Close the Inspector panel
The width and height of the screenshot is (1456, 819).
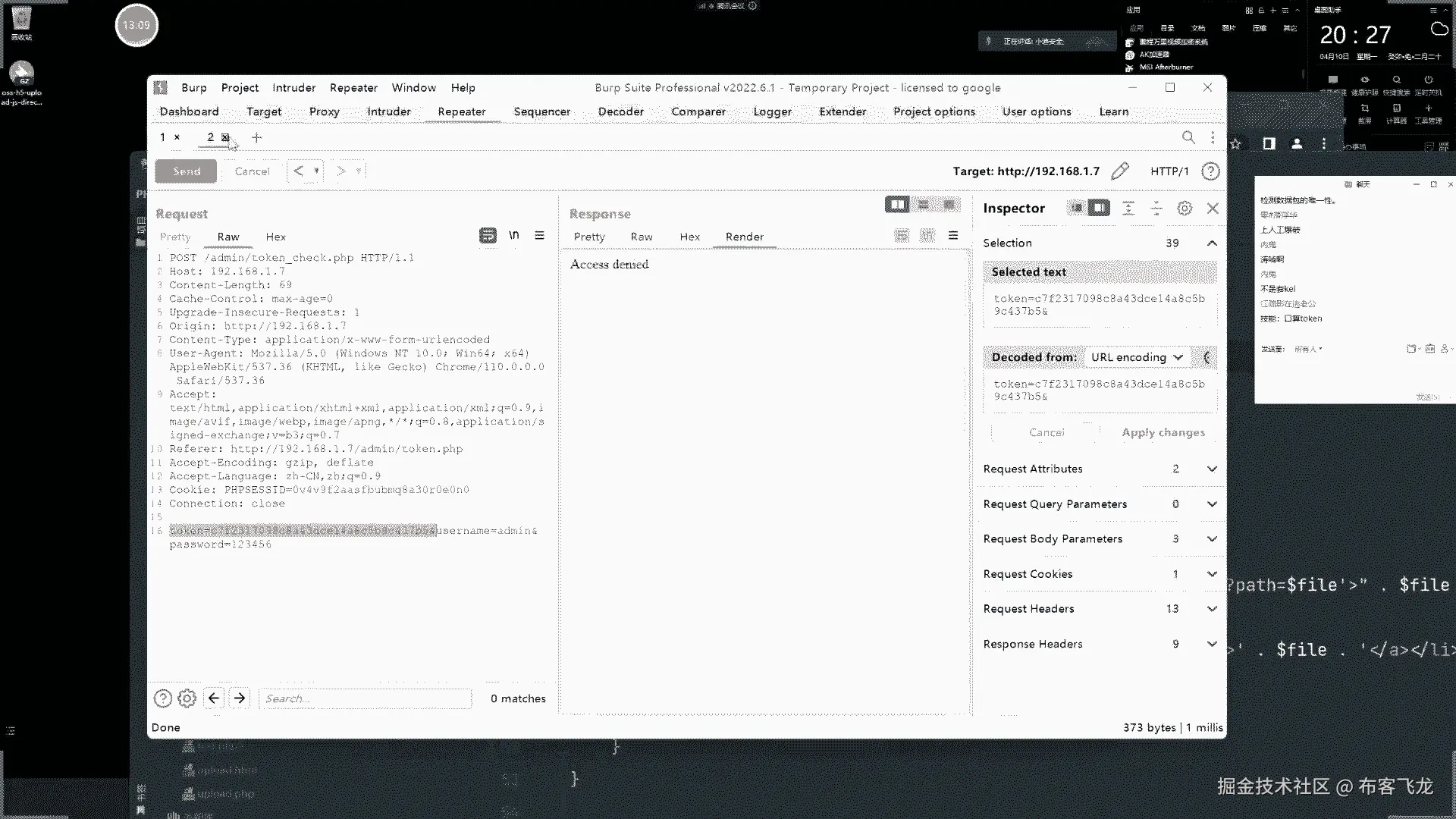pyautogui.click(x=1213, y=209)
